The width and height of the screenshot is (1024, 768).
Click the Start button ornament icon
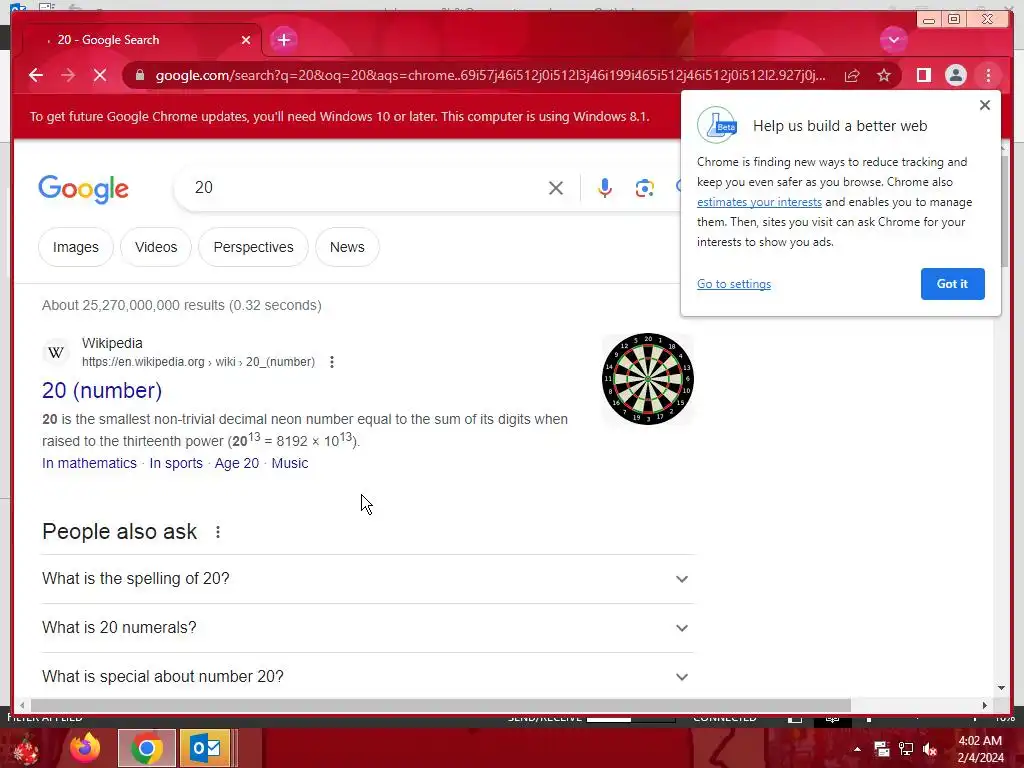tap(26, 748)
